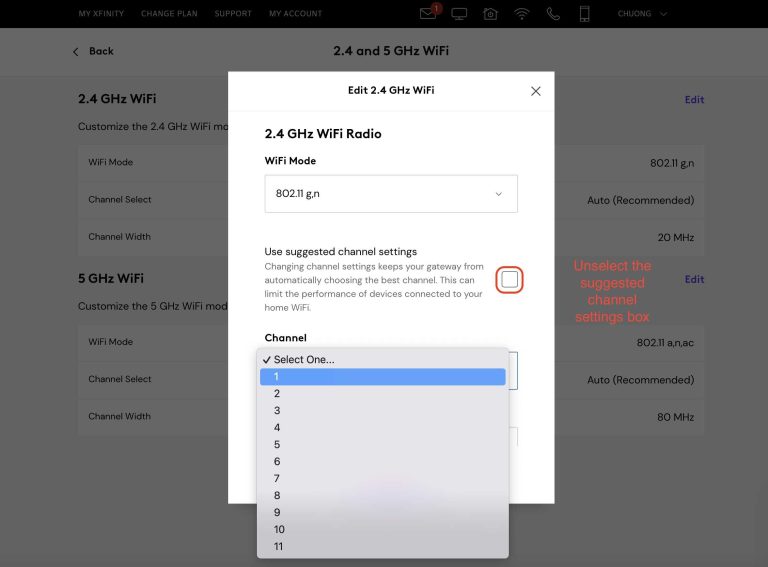
Task: Open the home security camera icon
Action: 490,14
